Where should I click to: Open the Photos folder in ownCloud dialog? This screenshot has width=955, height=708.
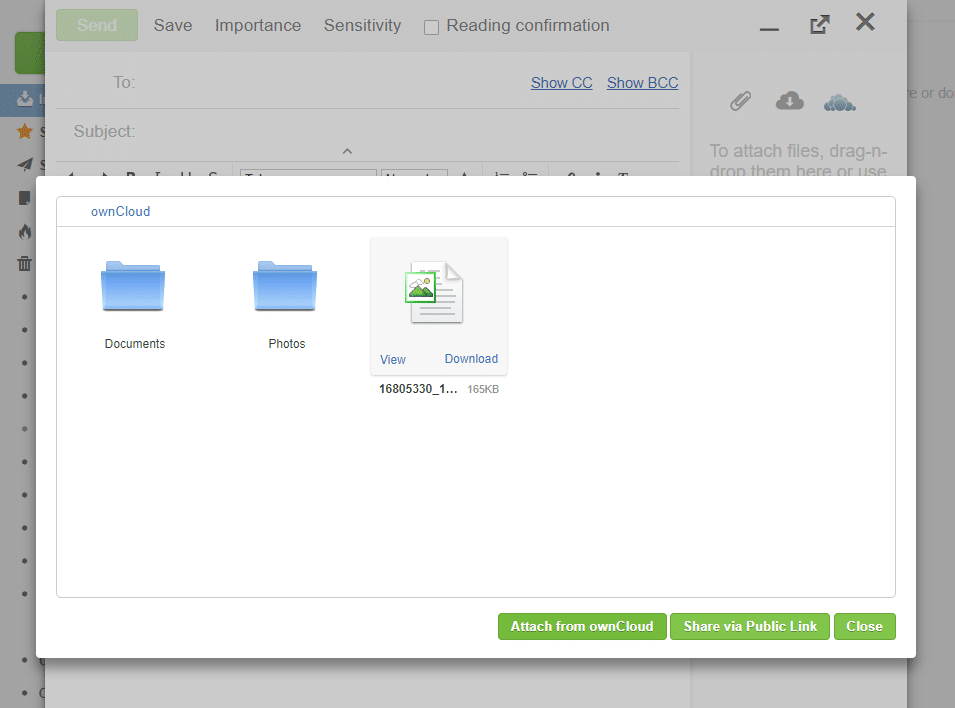pos(285,286)
